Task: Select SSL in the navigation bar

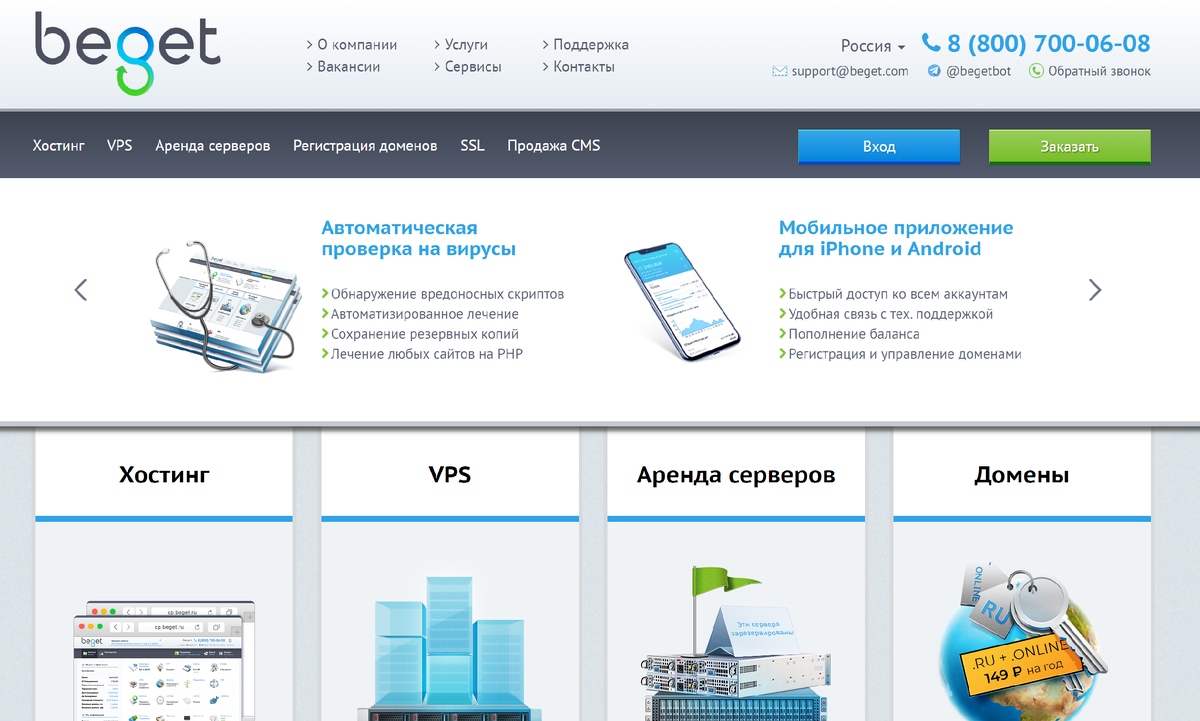Action: click(x=472, y=146)
